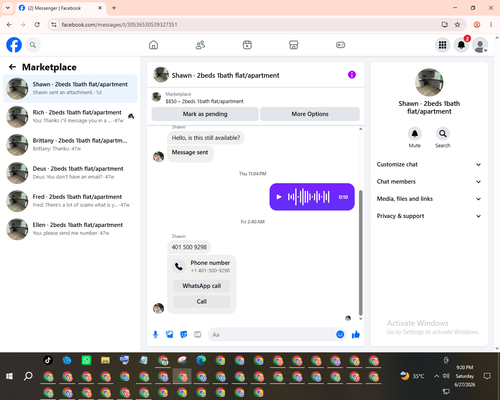Click the phone handset icon in card
This screenshot has width=500, height=400.
pyautogui.click(x=179, y=266)
